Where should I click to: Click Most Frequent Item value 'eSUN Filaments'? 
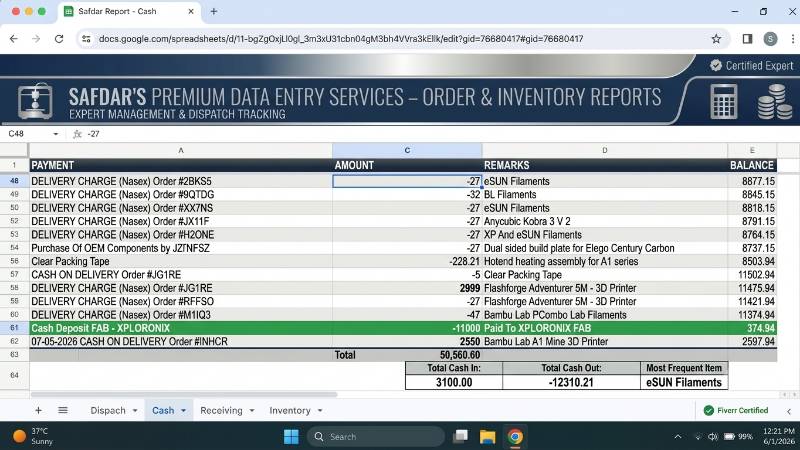pyautogui.click(x=684, y=382)
